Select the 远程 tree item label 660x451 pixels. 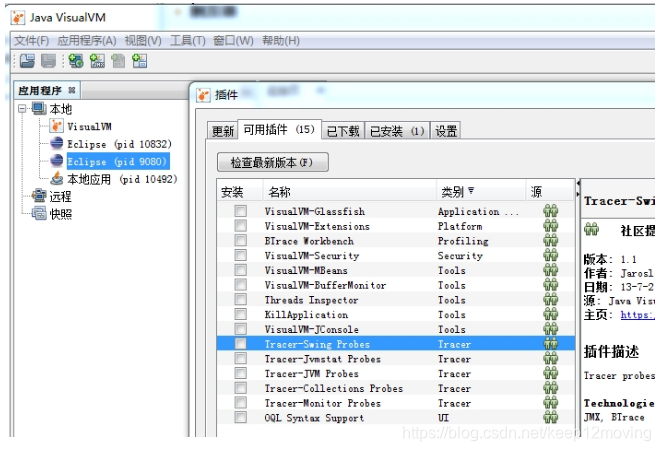[x=61, y=196]
